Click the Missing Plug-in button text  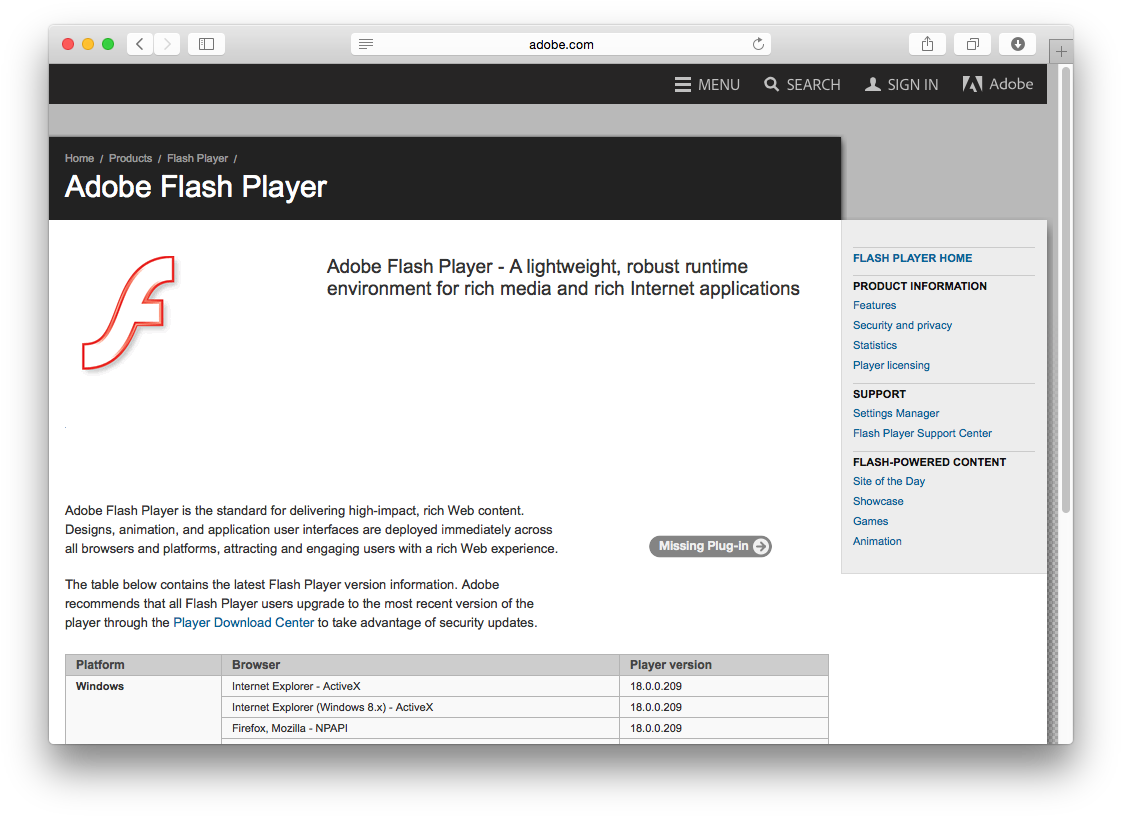(703, 546)
